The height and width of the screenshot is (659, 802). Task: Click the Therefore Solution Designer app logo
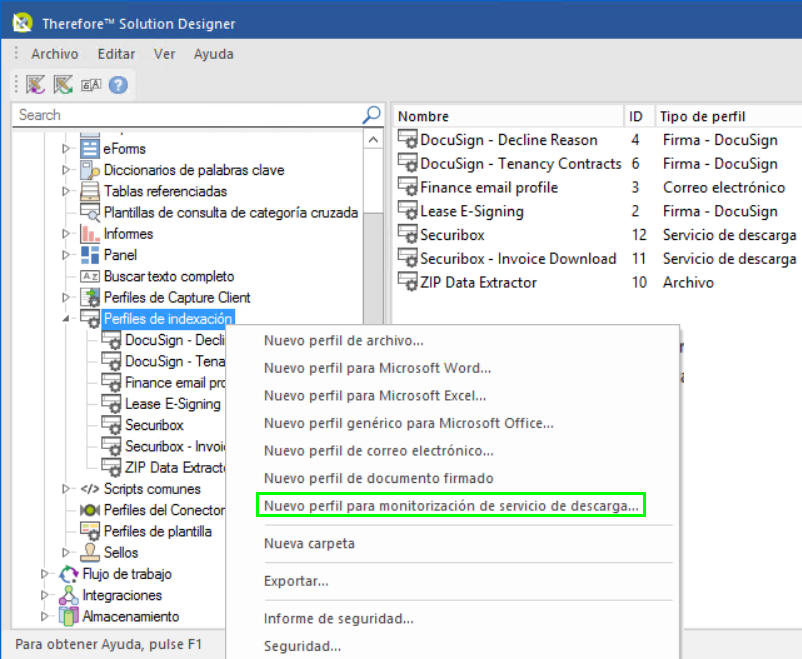pos(23,23)
